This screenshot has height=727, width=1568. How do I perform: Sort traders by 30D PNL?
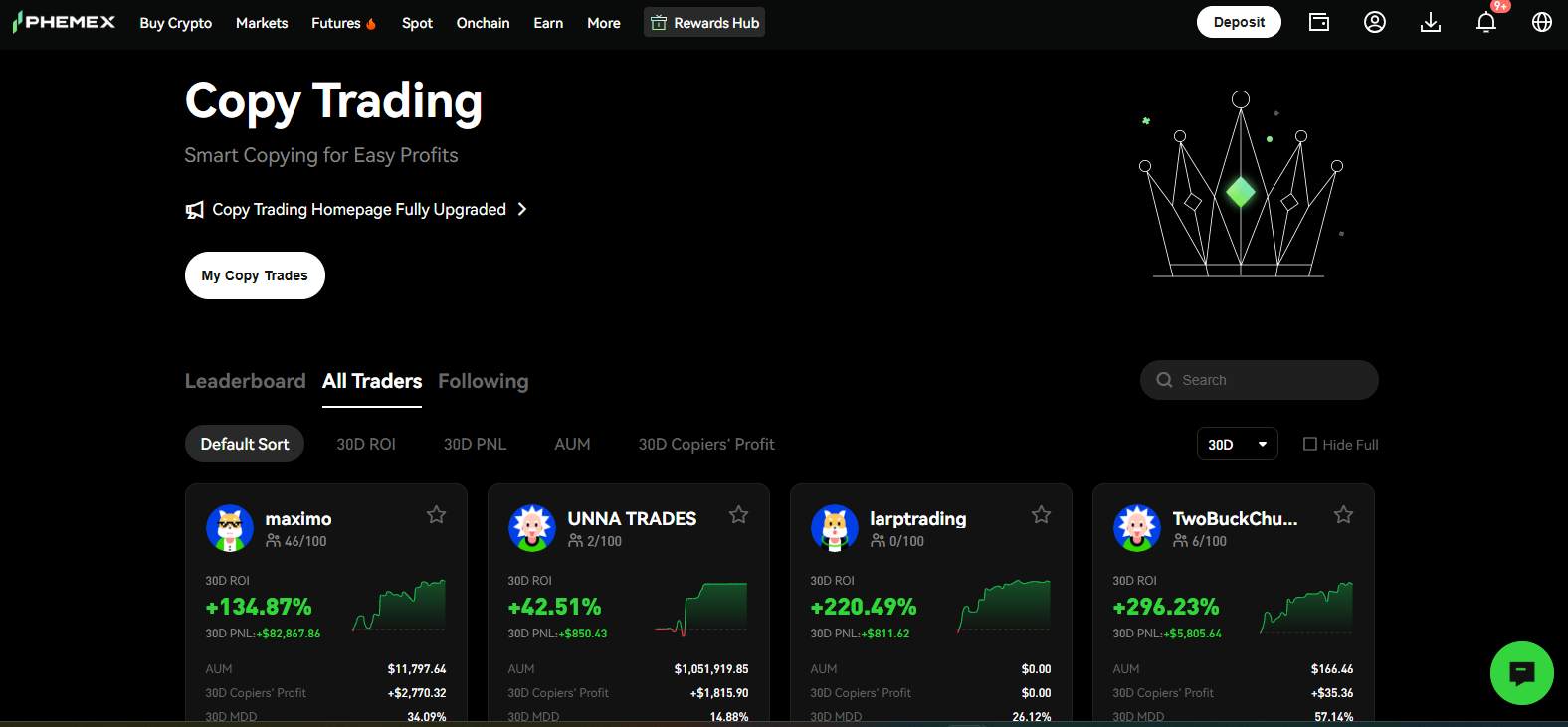(475, 444)
